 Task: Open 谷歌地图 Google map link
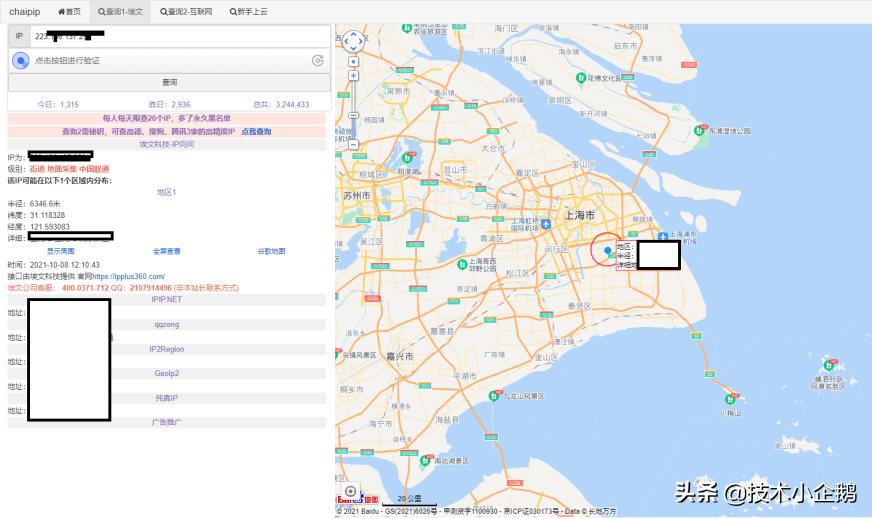tap(271, 251)
